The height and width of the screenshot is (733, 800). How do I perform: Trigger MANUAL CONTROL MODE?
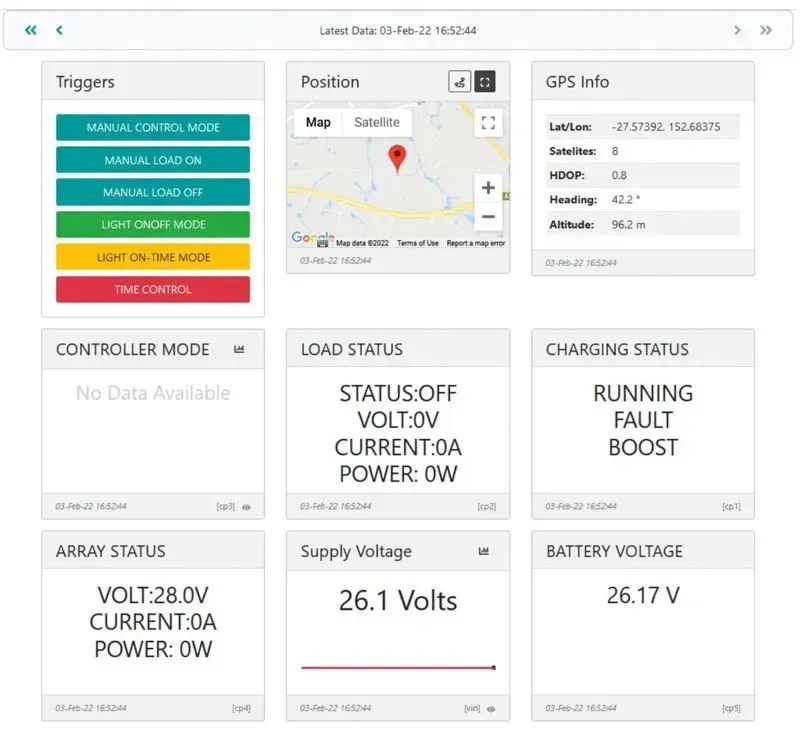(153, 128)
